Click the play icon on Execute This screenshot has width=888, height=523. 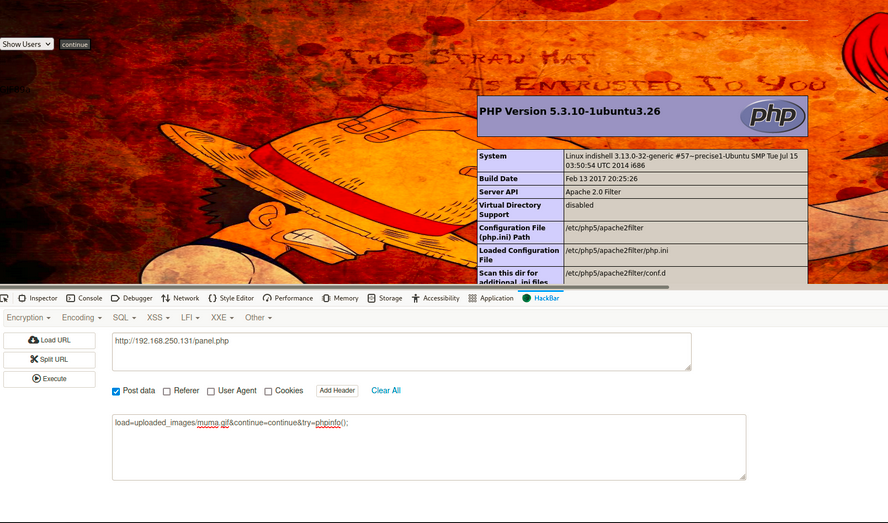[36, 379]
